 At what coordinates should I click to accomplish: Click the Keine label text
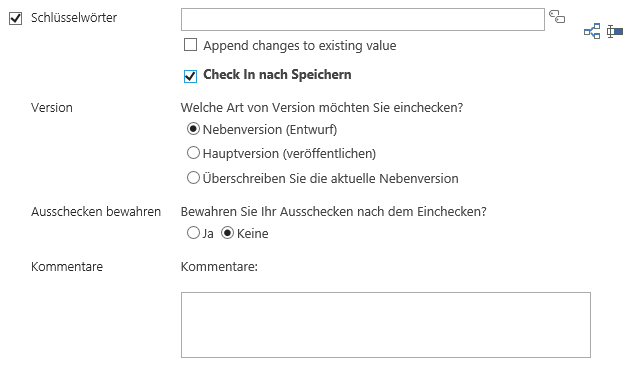coord(253,233)
